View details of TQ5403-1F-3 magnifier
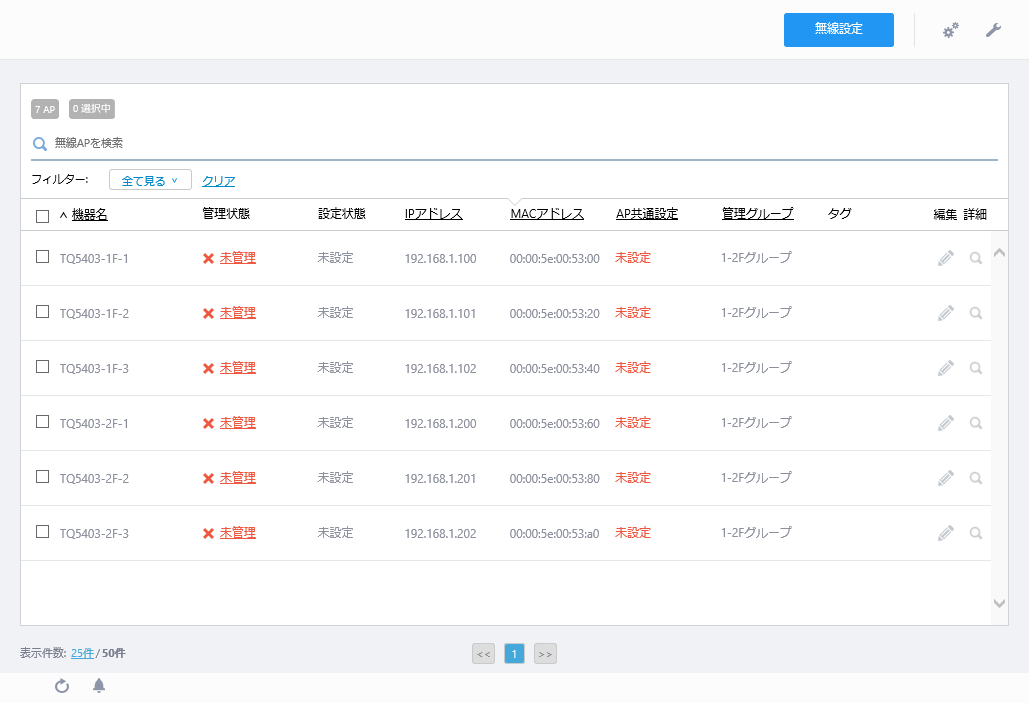Viewport: 1029px width, 703px height. (x=976, y=368)
